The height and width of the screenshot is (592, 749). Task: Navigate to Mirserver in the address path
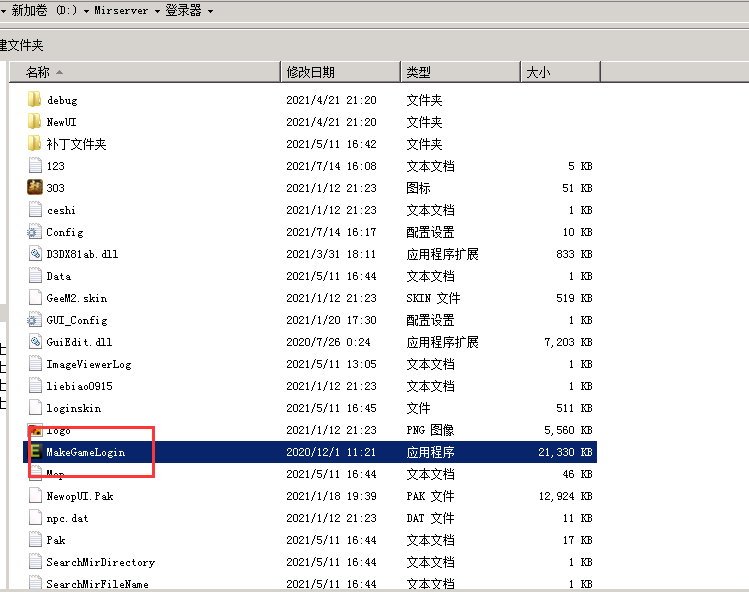click(122, 10)
